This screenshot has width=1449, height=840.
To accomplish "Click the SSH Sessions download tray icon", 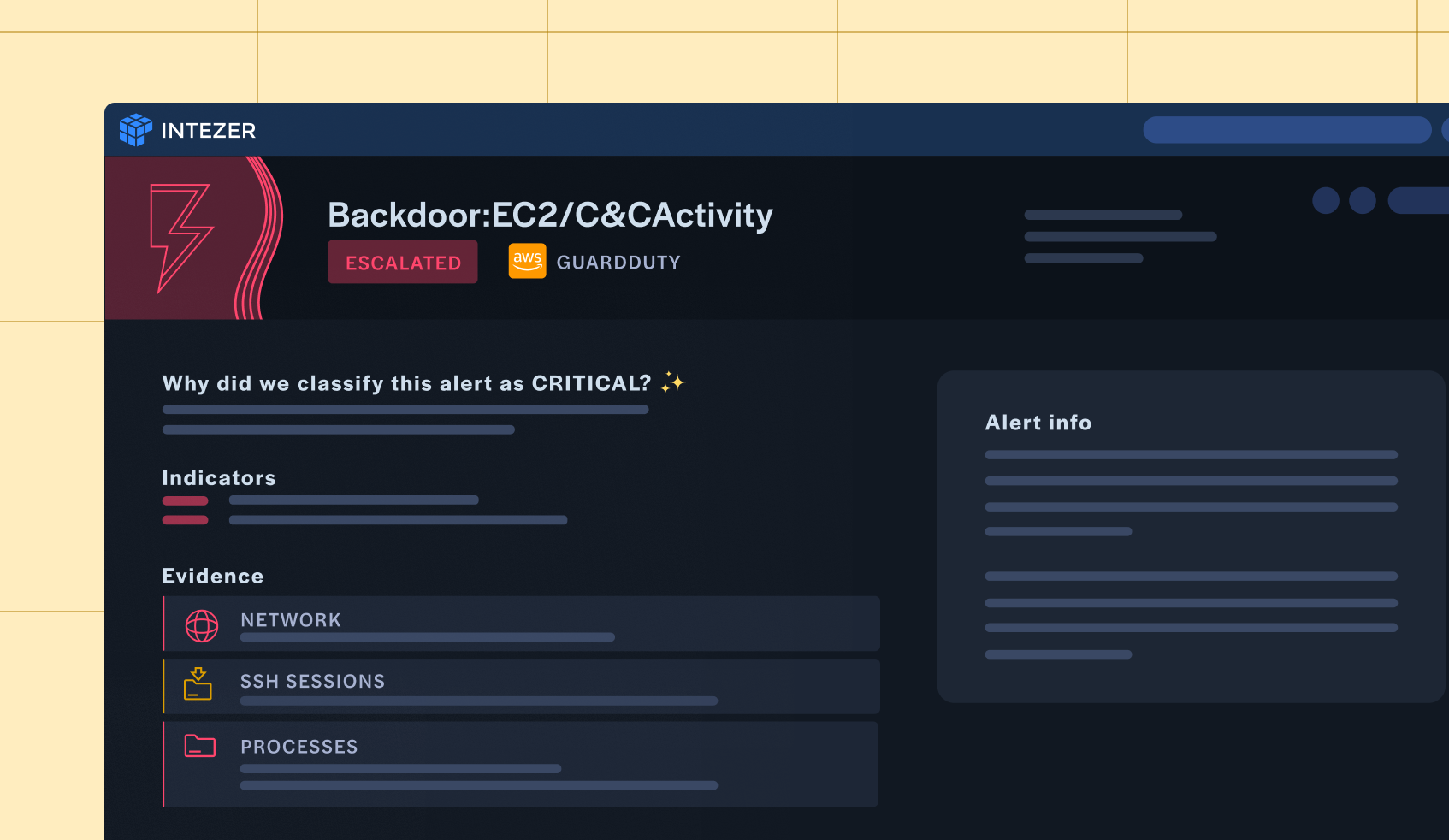I will coord(198,684).
